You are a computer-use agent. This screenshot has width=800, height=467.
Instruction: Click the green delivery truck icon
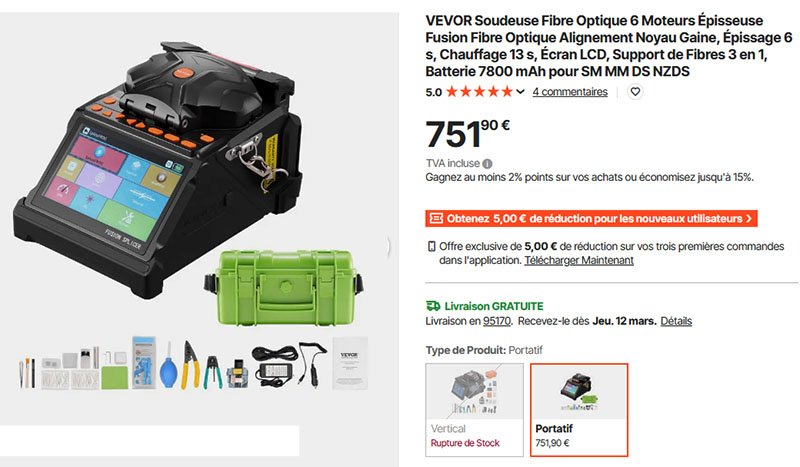[433, 306]
